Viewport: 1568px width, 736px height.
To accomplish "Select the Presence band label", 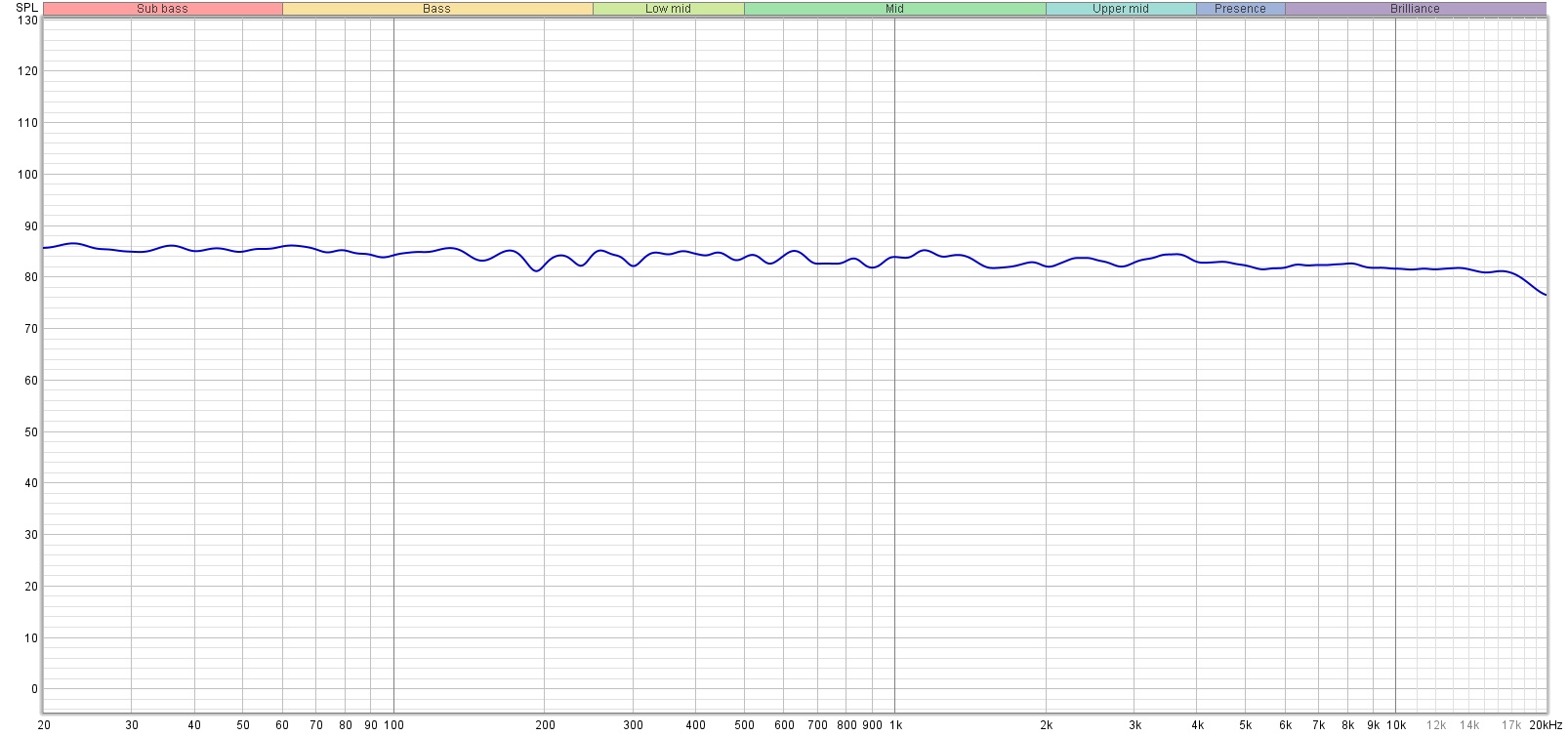I will tap(1240, 9).
